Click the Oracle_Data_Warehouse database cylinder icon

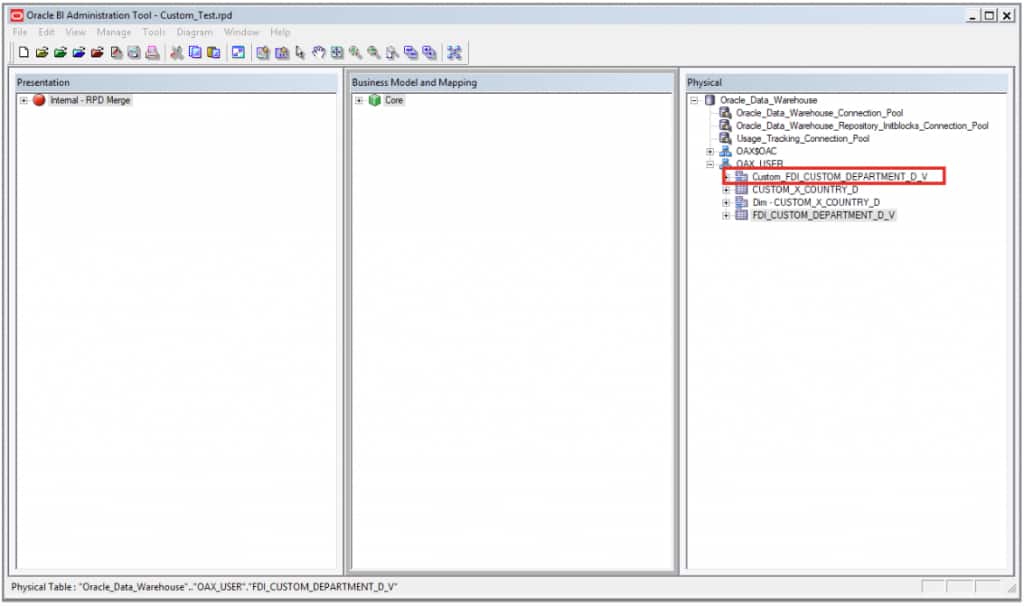[710, 100]
